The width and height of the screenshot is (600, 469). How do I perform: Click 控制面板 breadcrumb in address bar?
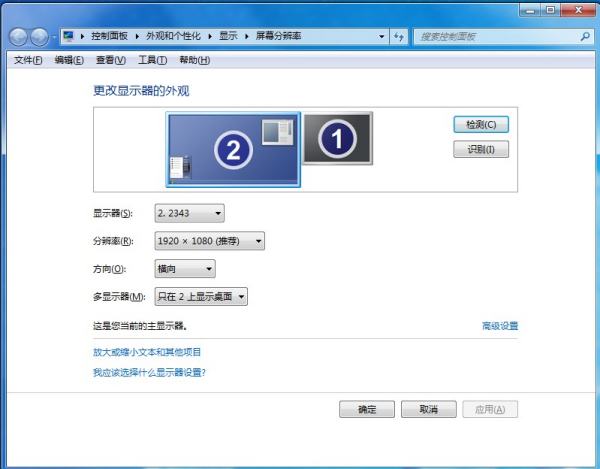coord(109,36)
